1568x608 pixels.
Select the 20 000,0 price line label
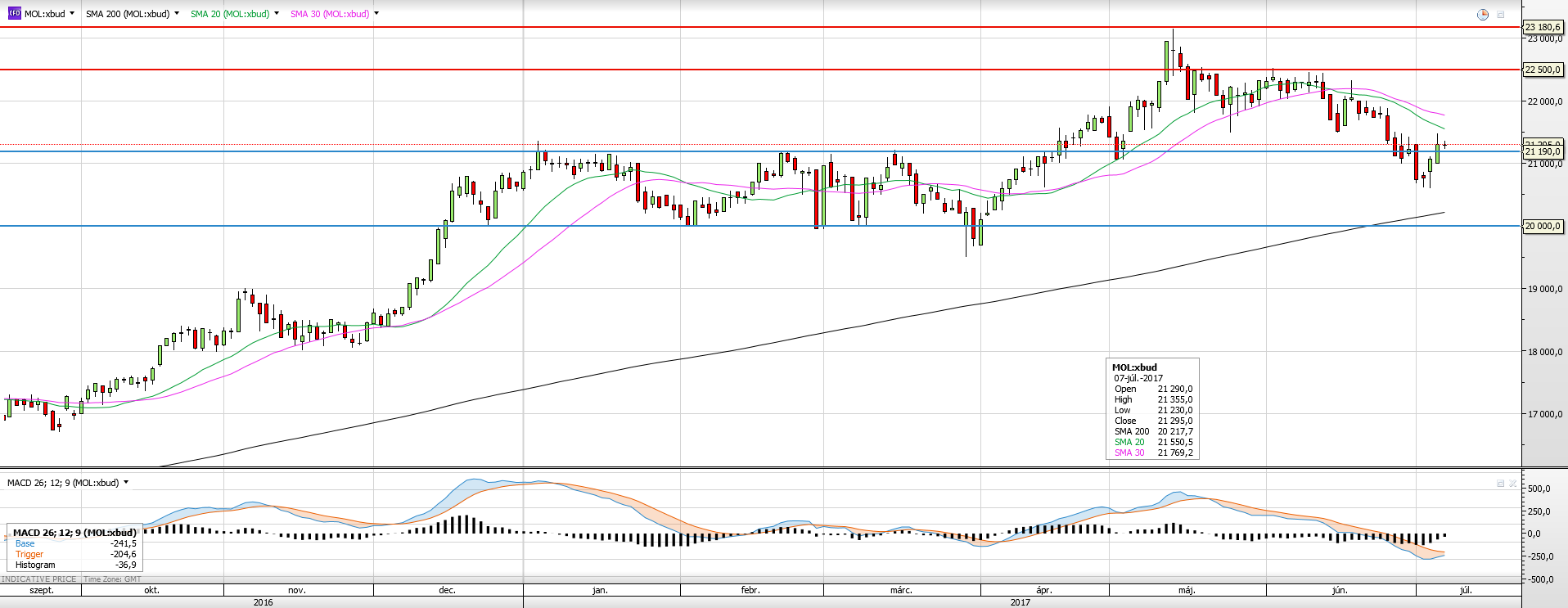tap(1543, 226)
